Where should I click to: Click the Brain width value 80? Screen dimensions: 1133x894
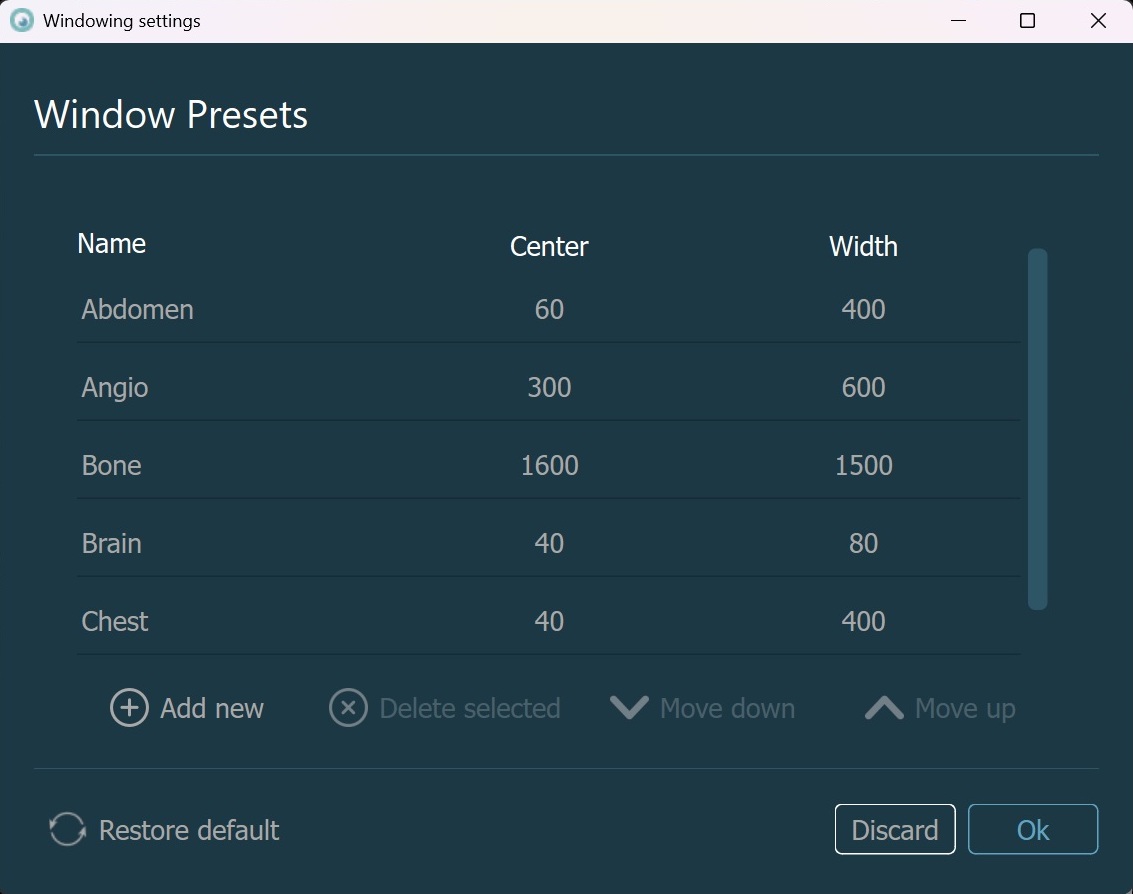coord(863,544)
